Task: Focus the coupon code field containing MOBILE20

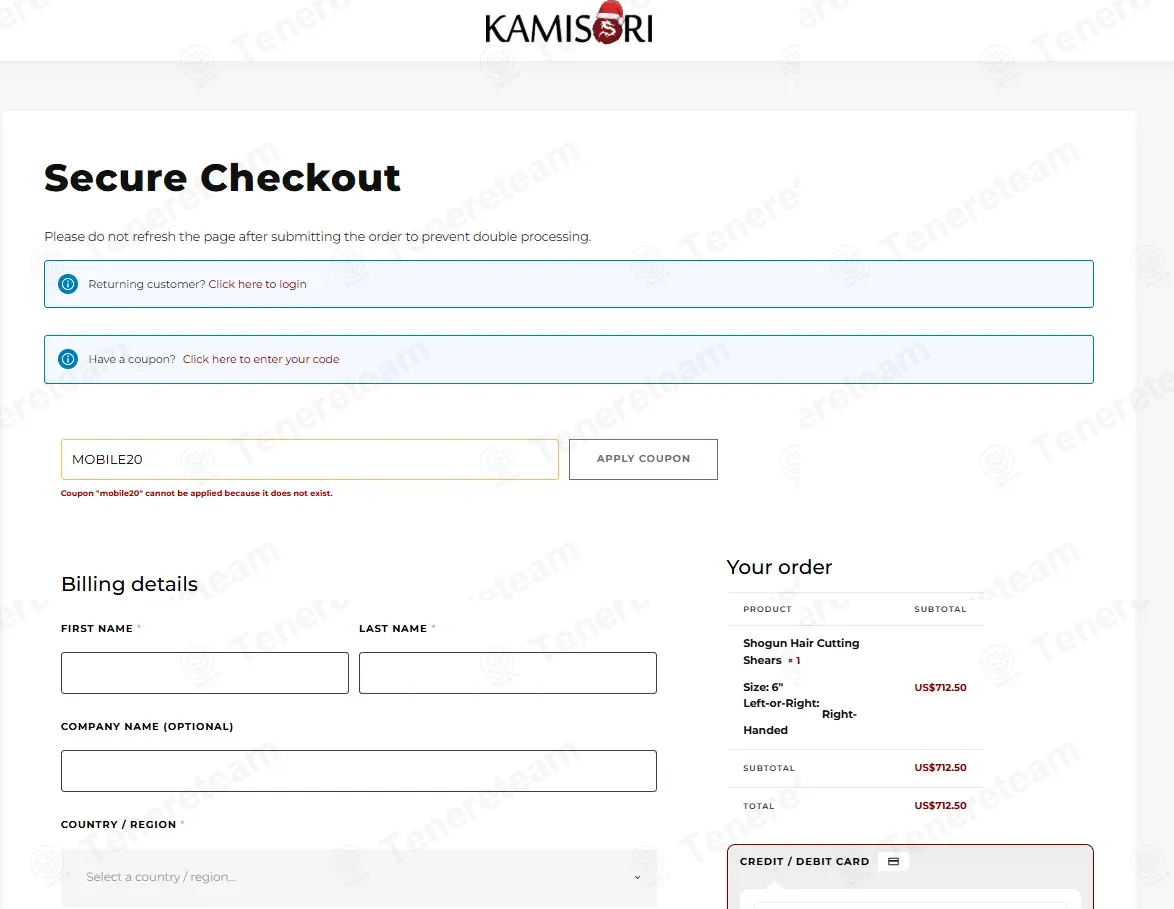Action: pyautogui.click(x=310, y=459)
